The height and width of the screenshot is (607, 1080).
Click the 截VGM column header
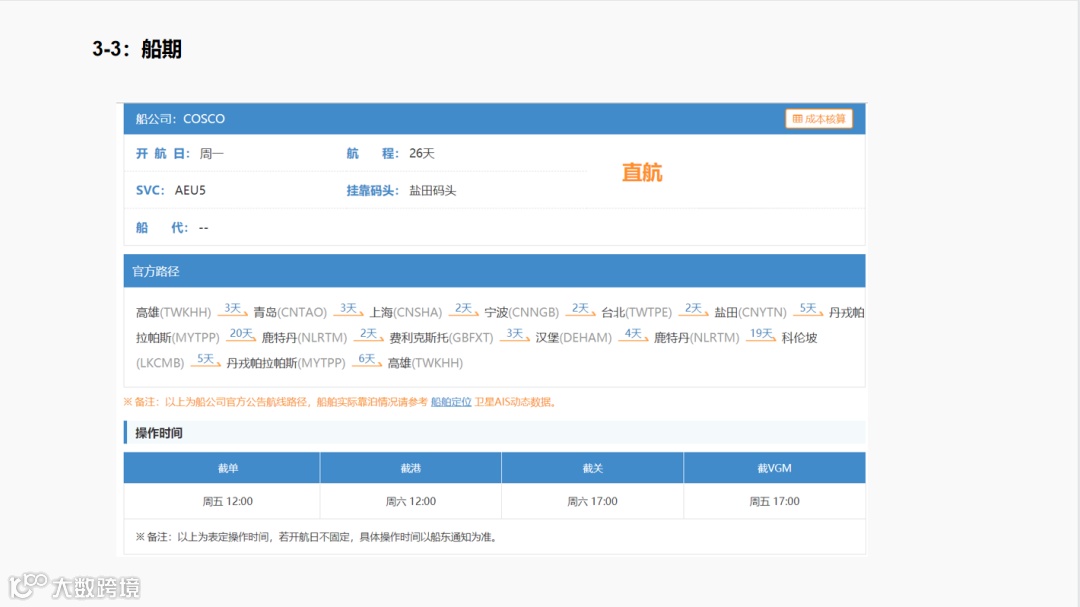click(774, 468)
